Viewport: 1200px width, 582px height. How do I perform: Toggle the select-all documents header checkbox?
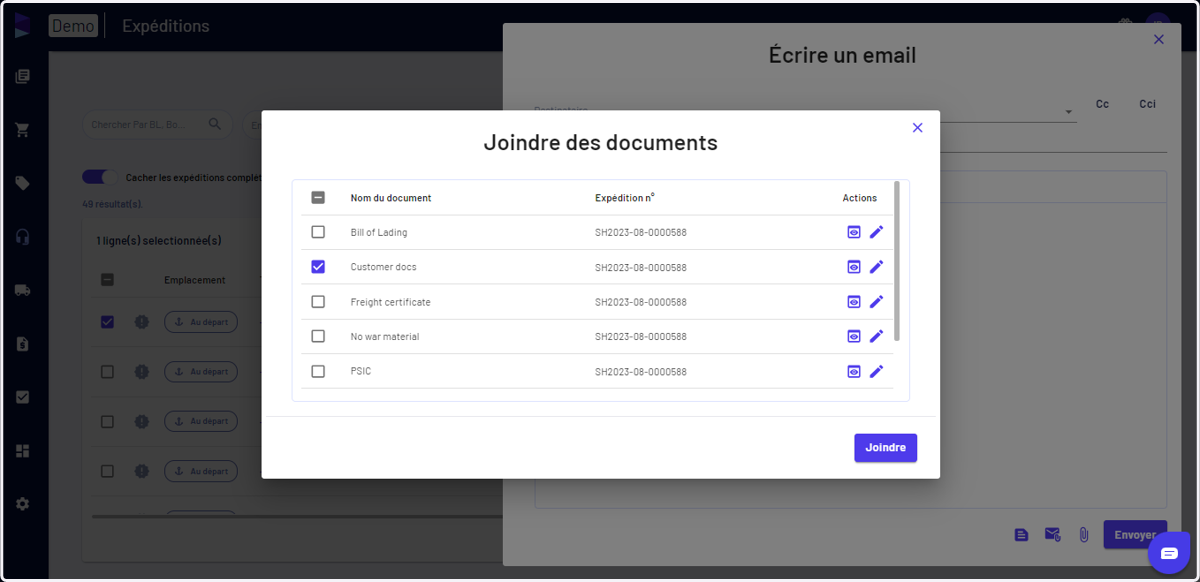[x=318, y=198]
